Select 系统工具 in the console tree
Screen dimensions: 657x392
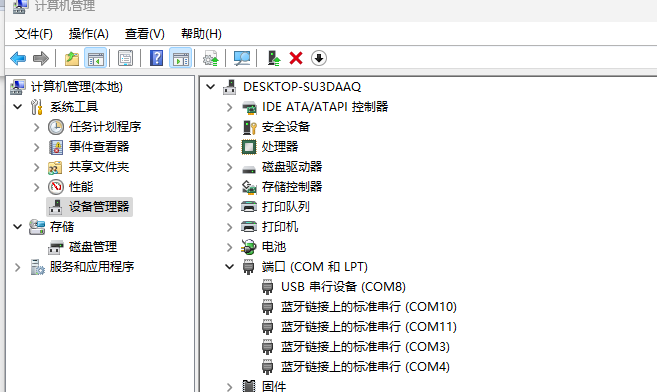click(x=74, y=107)
